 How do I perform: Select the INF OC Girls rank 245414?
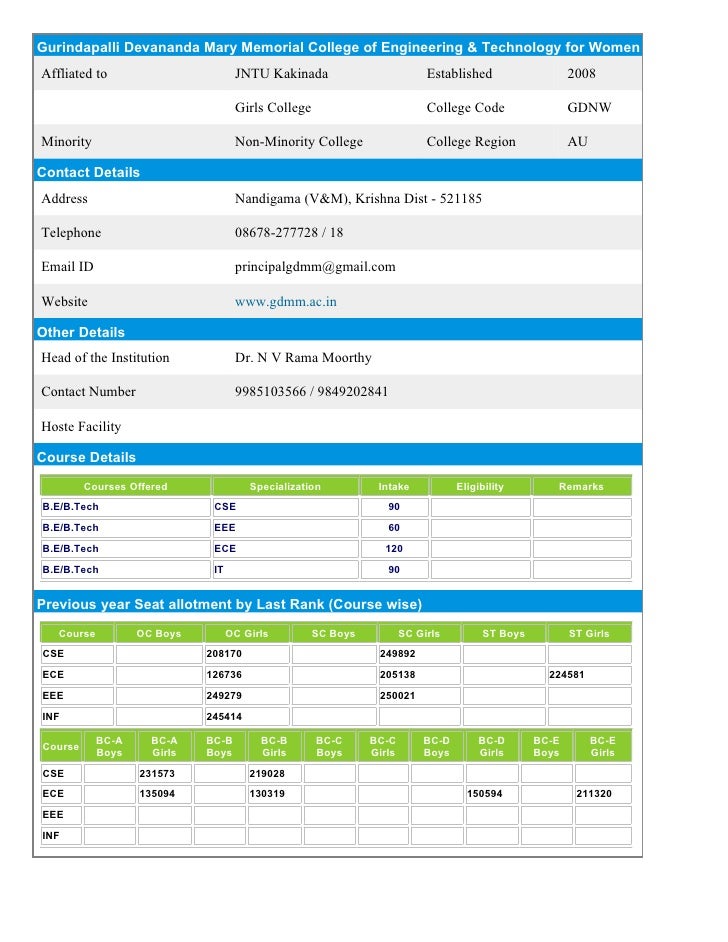[224, 717]
